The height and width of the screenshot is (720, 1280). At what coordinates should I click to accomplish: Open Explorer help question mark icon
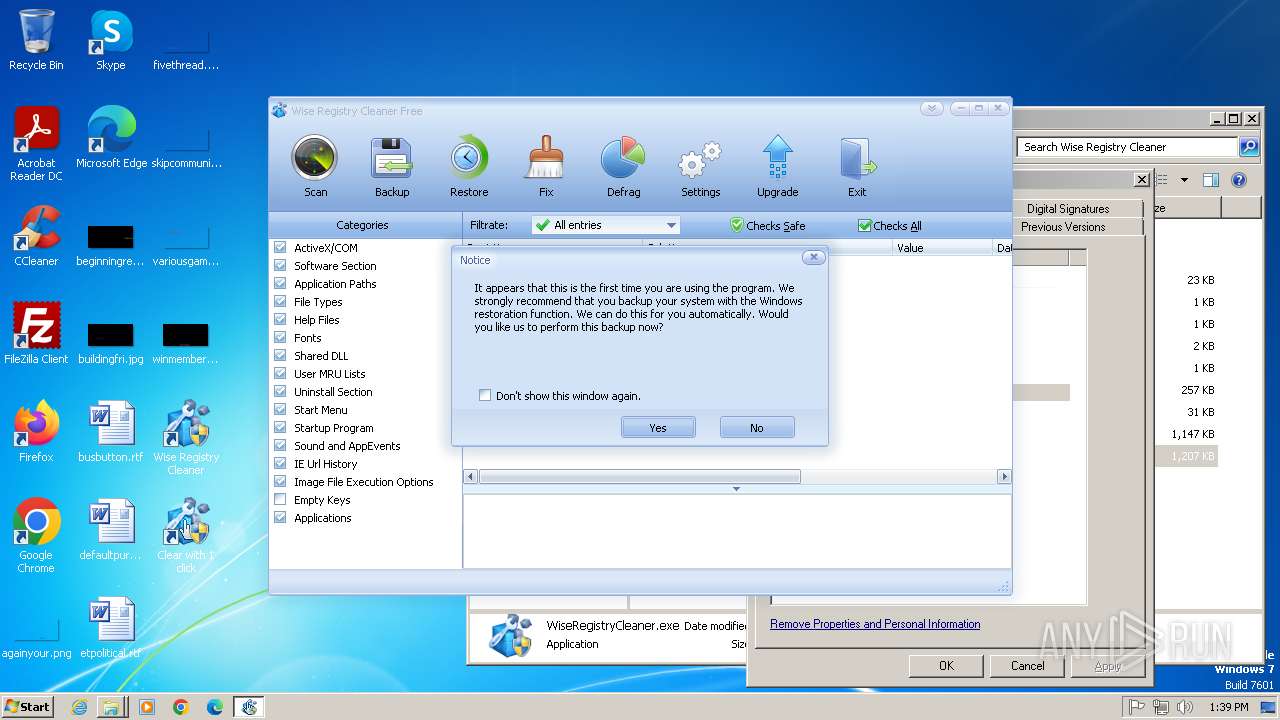[1239, 180]
